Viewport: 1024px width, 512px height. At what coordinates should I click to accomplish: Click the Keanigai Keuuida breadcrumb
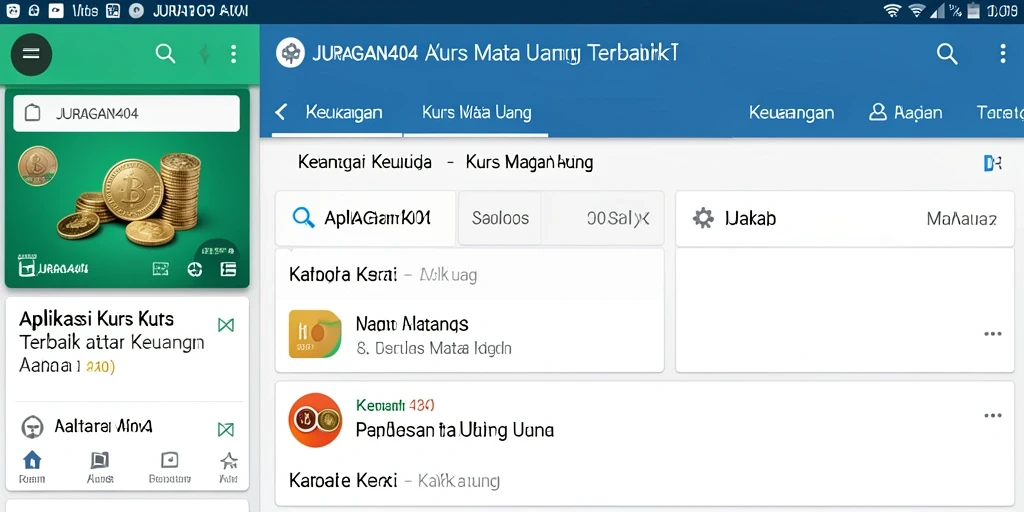tap(365, 162)
